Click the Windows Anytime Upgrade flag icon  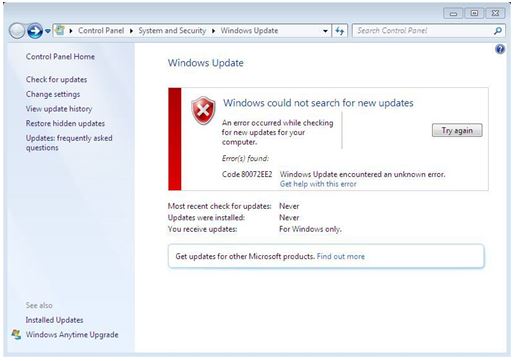click(x=16, y=334)
